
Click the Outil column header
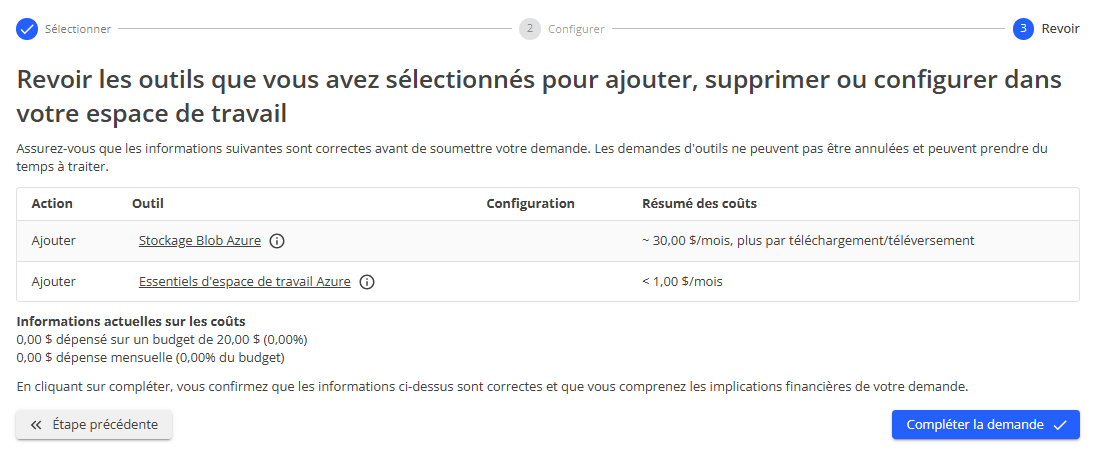tap(148, 204)
